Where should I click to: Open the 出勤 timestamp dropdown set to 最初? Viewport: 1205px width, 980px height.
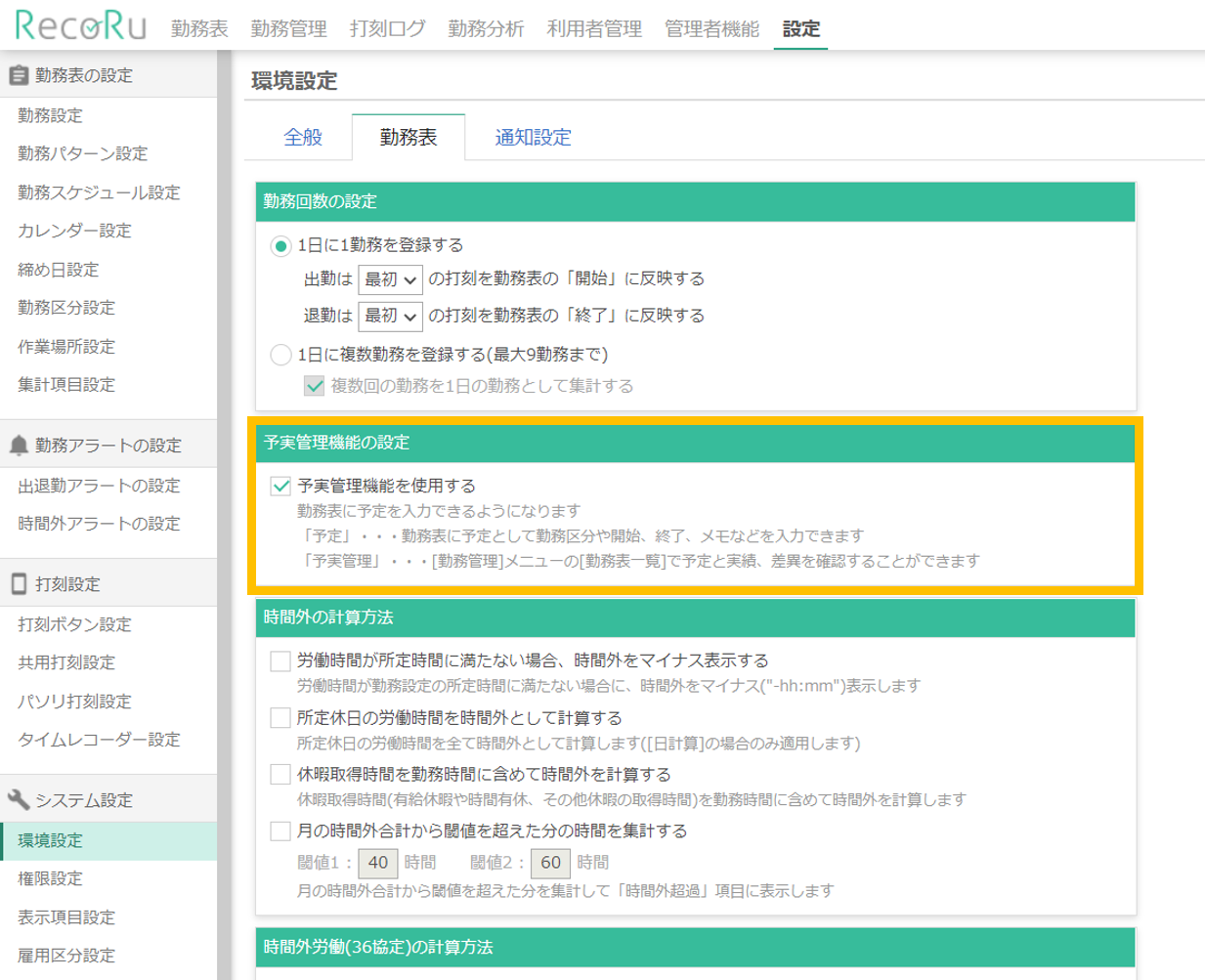pyautogui.click(x=388, y=278)
